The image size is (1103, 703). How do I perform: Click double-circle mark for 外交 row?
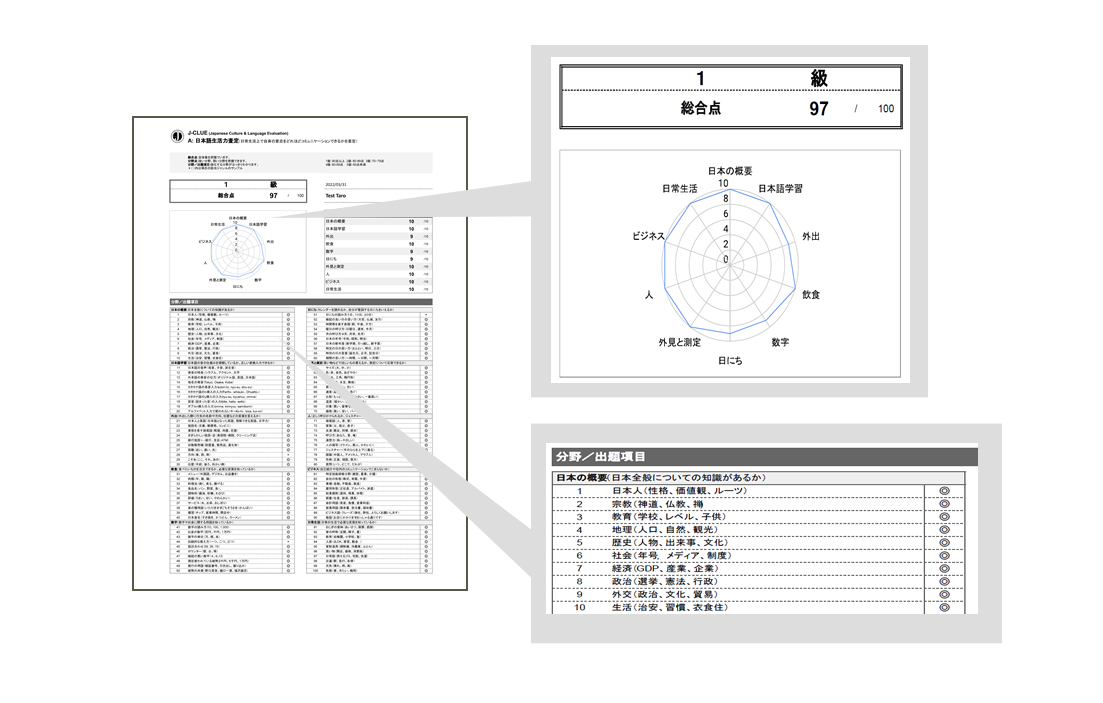944,595
